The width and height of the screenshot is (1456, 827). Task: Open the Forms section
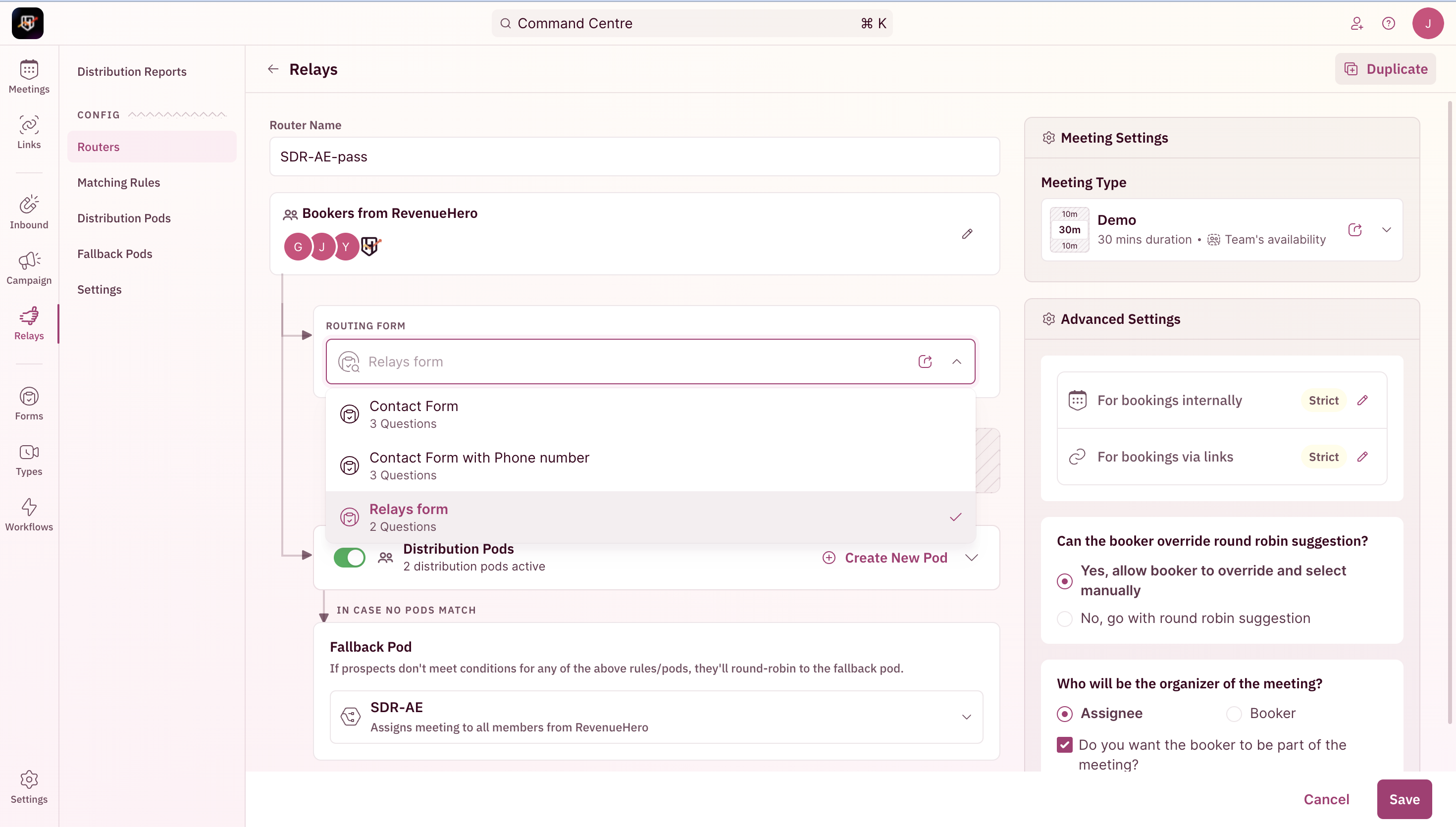coord(29,404)
